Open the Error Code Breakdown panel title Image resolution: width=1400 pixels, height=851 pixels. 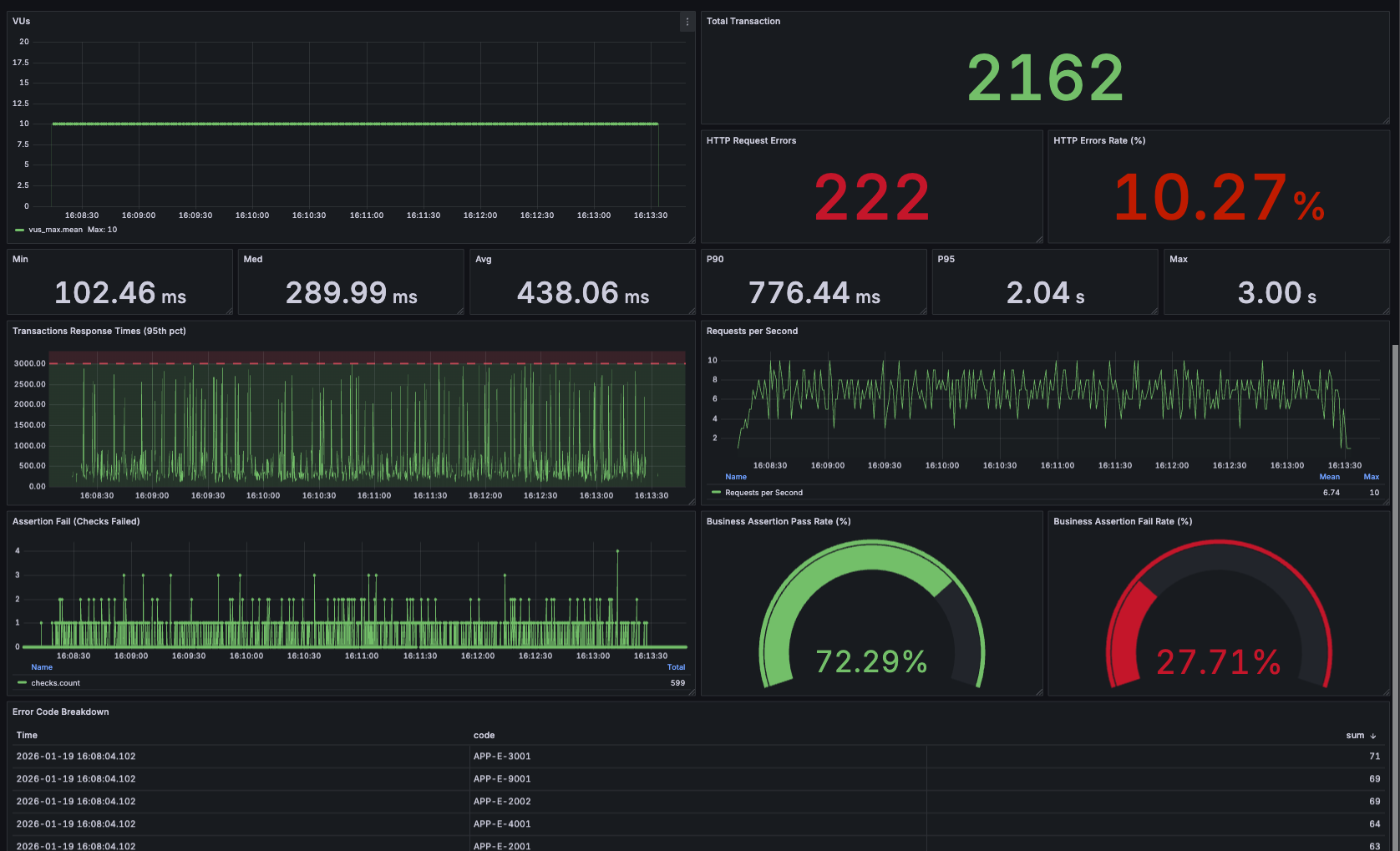coord(61,712)
